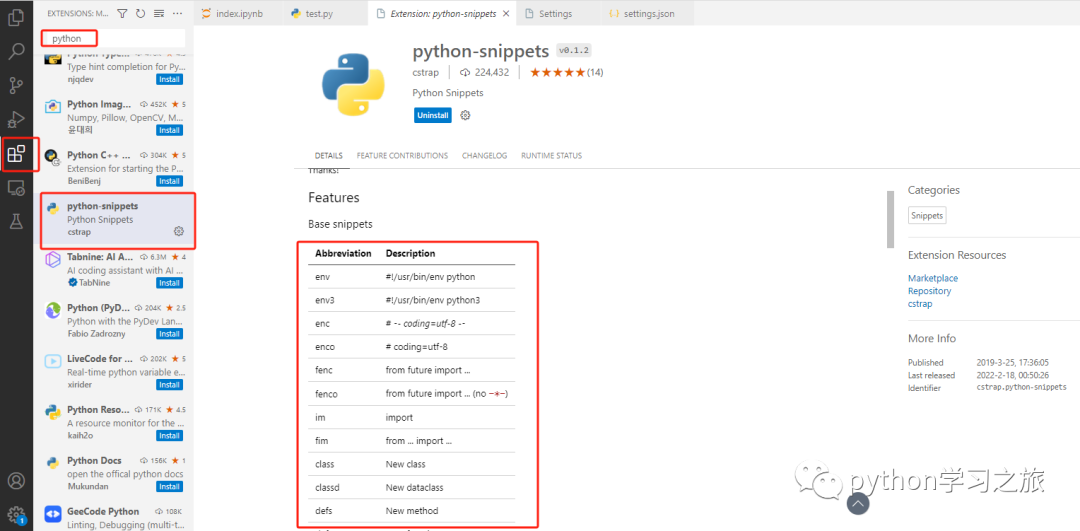Click the version v0.1.2 badge
The image size is (1080, 531).
coord(574,50)
